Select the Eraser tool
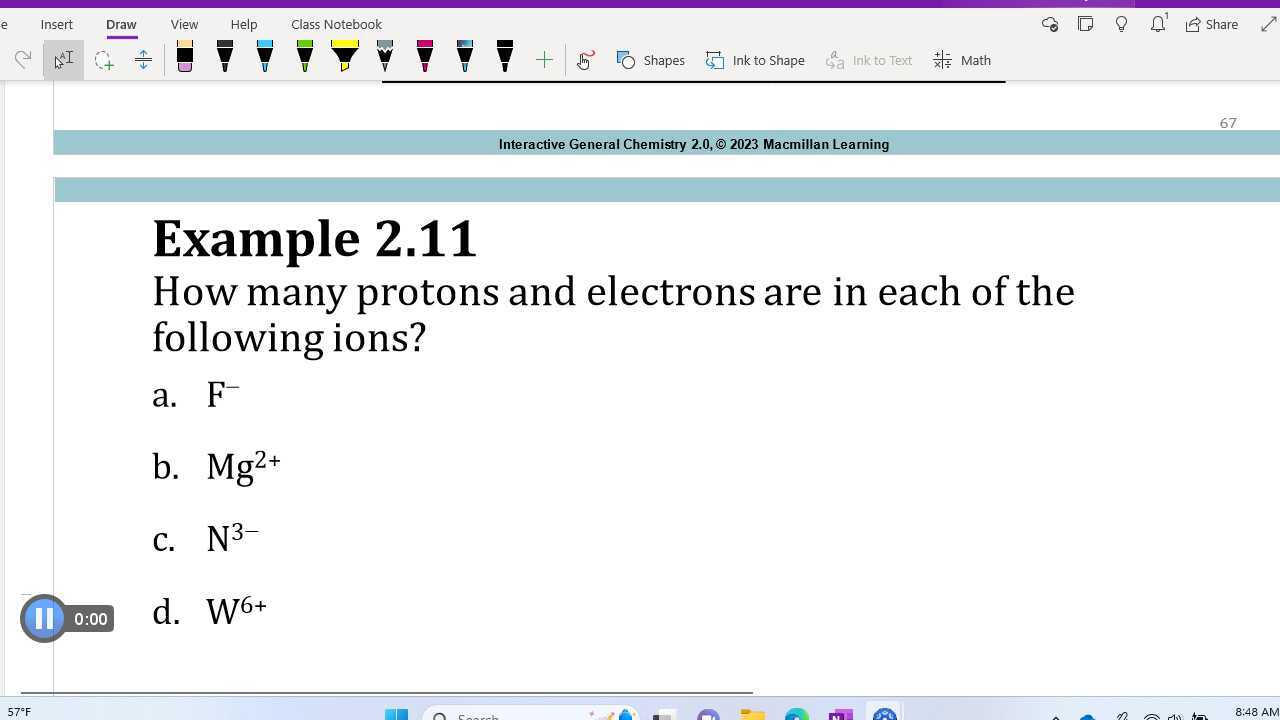This screenshot has height=720, width=1280. click(x=185, y=58)
